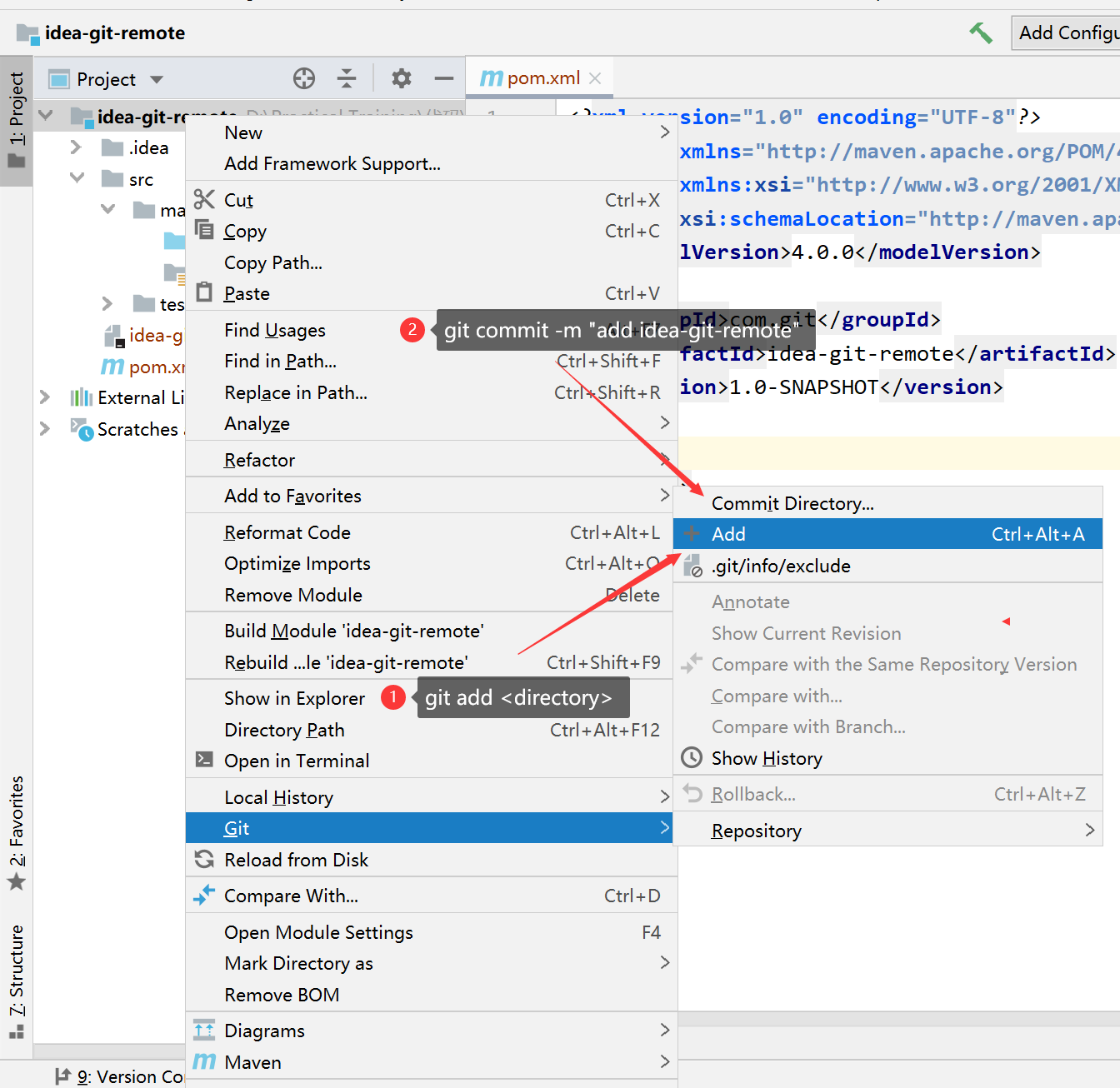Click the Rollback undo icon
The width and height of the screenshot is (1120, 1088).
click(x=692, y=793)
